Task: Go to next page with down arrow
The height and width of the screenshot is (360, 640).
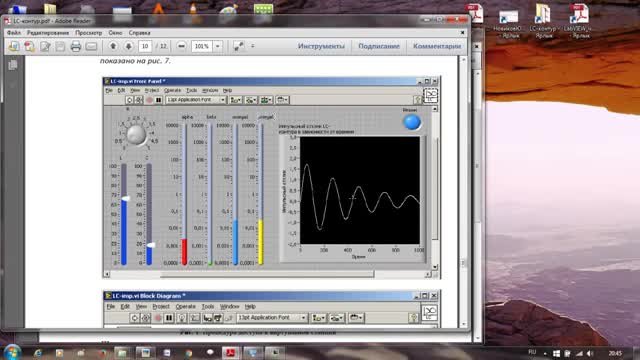Action: coord(129,46)
